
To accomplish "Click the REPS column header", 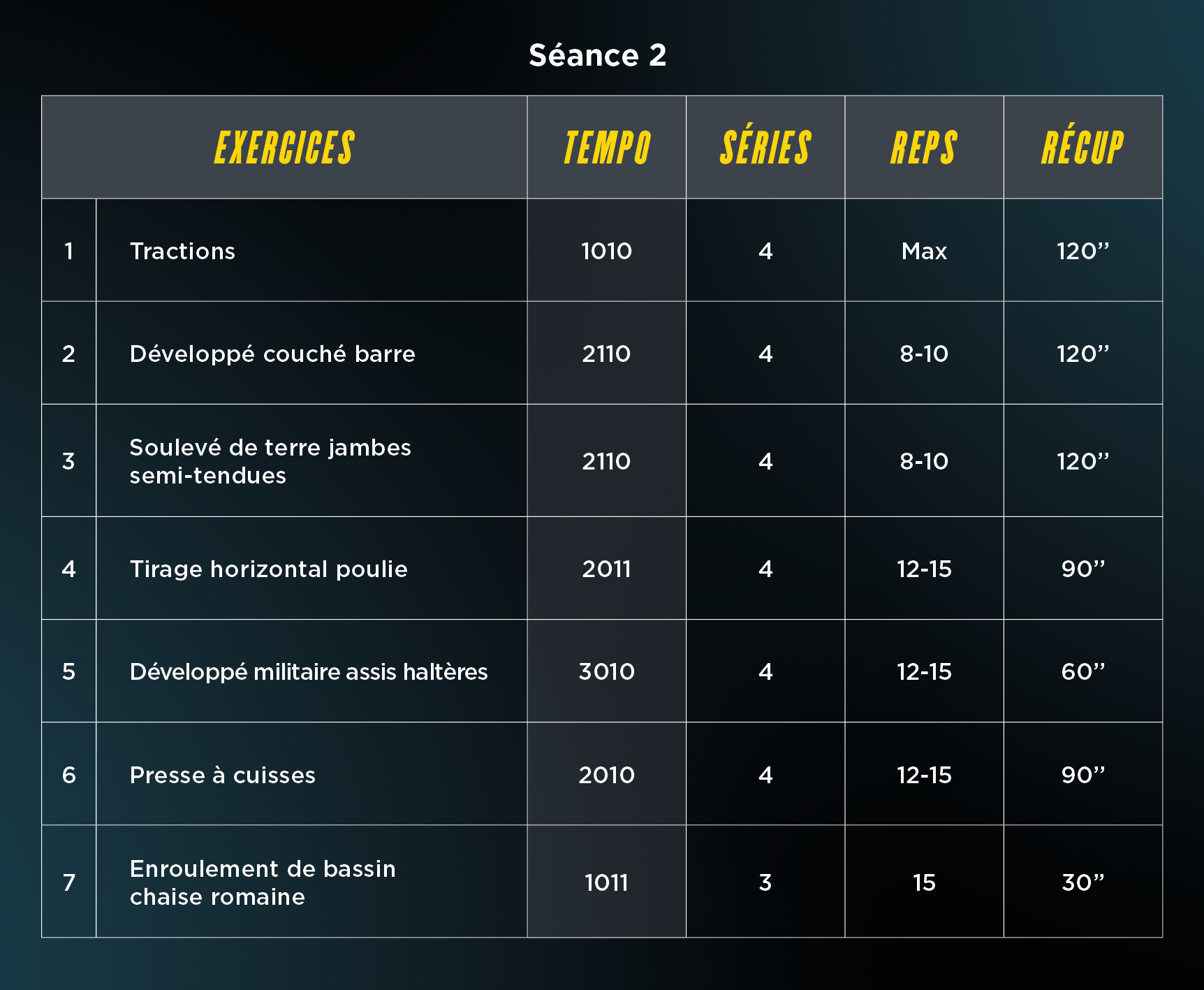I will click(x=924, y=147).
